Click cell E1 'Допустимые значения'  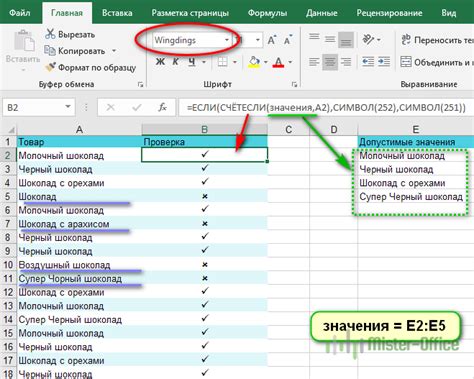[x=416, y=142]
